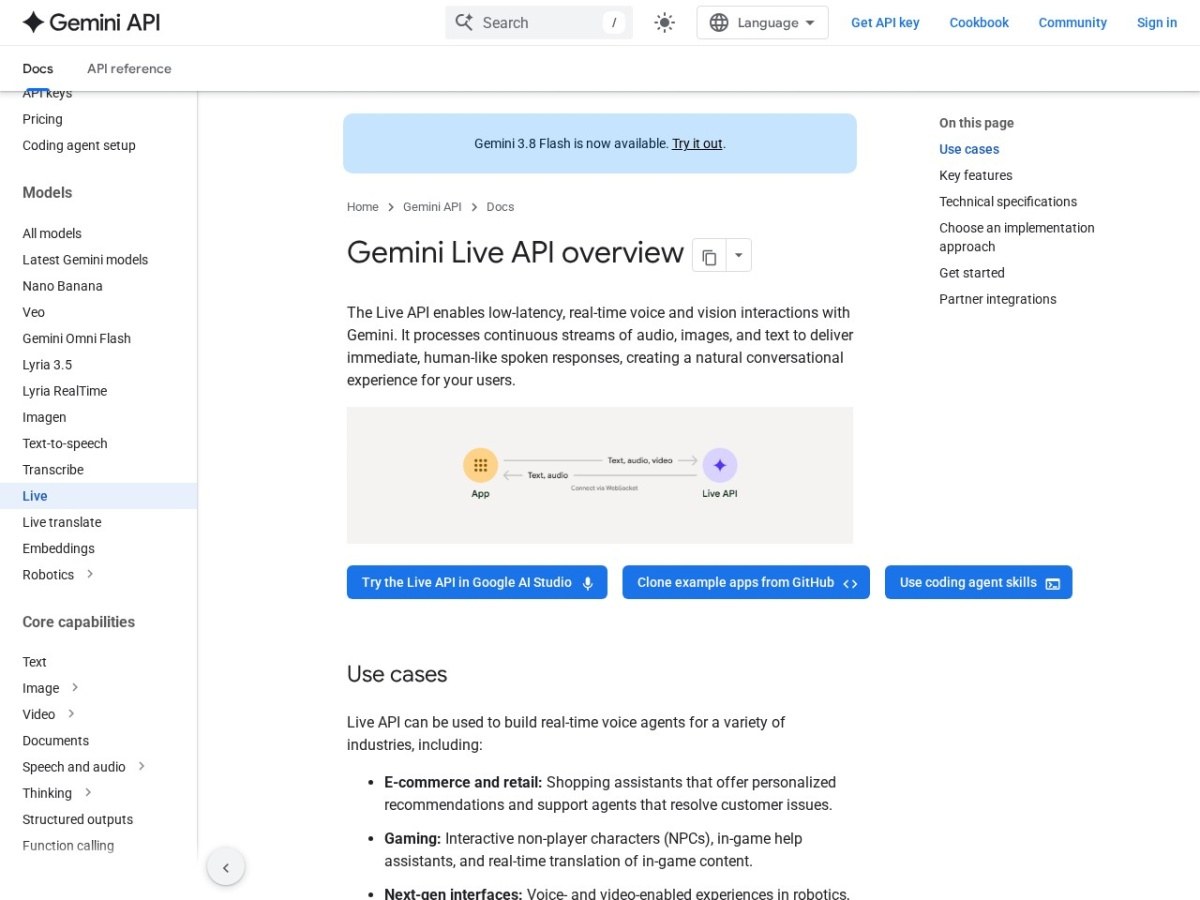Open Structured outputs in sidebar
Viewport: 1200px width, 900px height.
click(77, 819)
